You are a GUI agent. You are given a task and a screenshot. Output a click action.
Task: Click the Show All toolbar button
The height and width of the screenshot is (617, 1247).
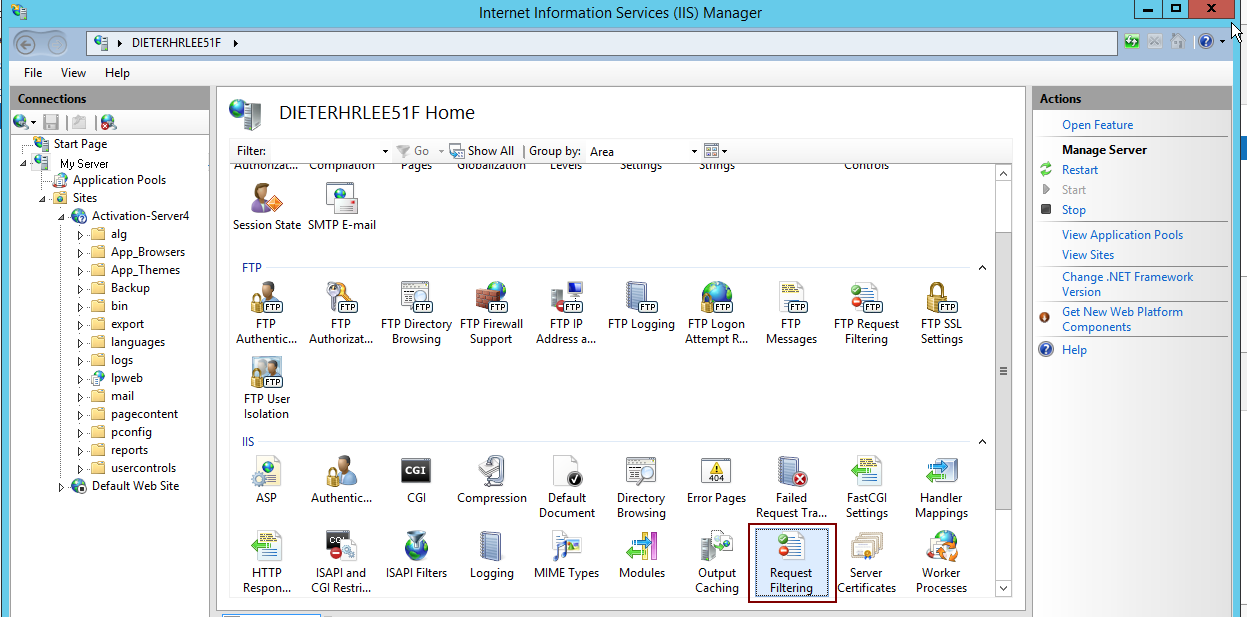[x=482, y=151]
